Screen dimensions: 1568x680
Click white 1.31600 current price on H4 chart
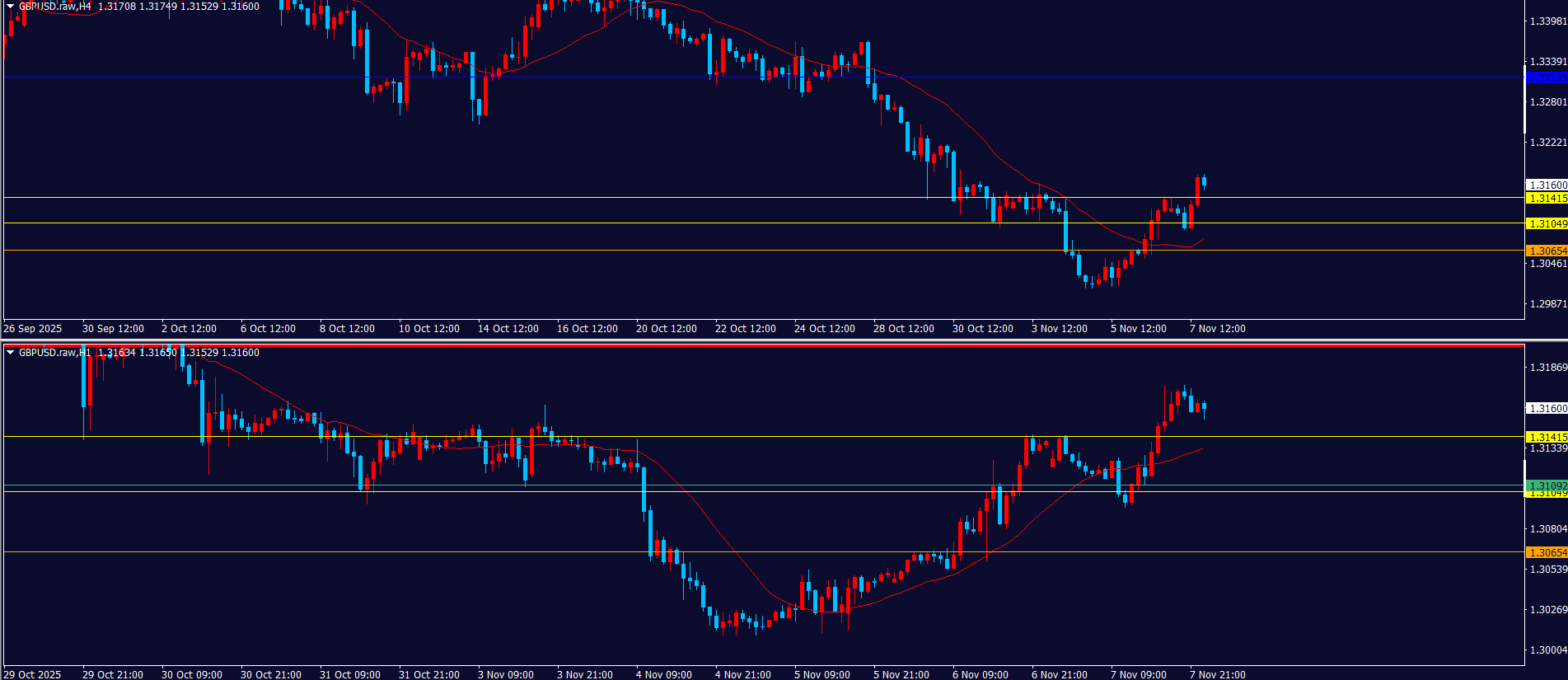tap(1547, 185)
